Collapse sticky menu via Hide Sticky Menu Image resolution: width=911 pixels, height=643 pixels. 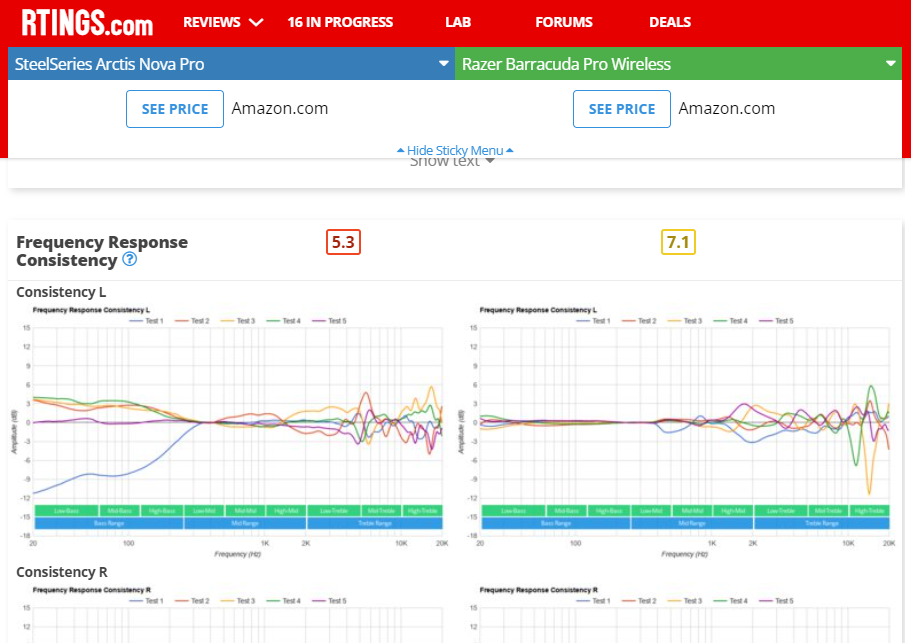pyautogui.click(x=455, y=150)
